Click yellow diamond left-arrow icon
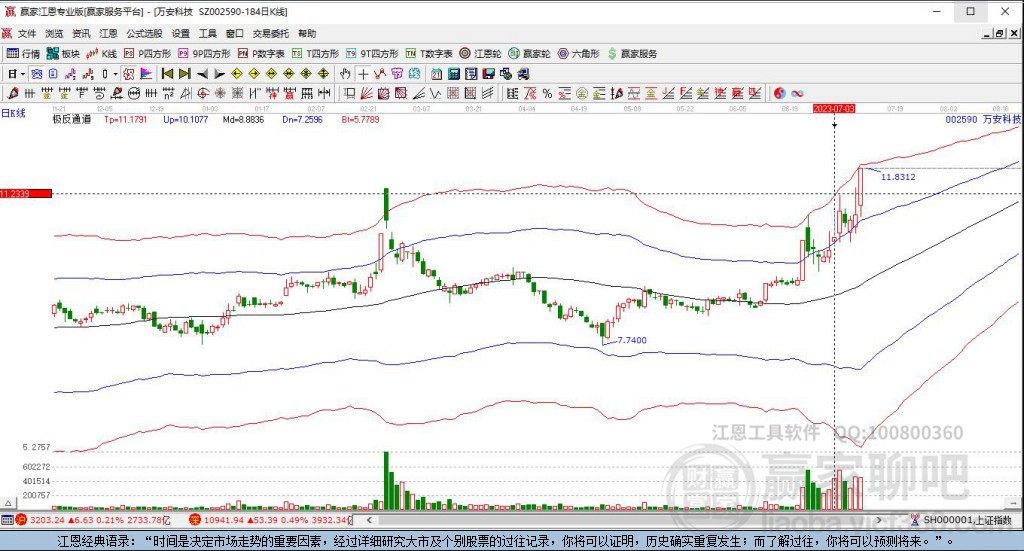This screenshot has height=551, width=1024. (236, 74)
